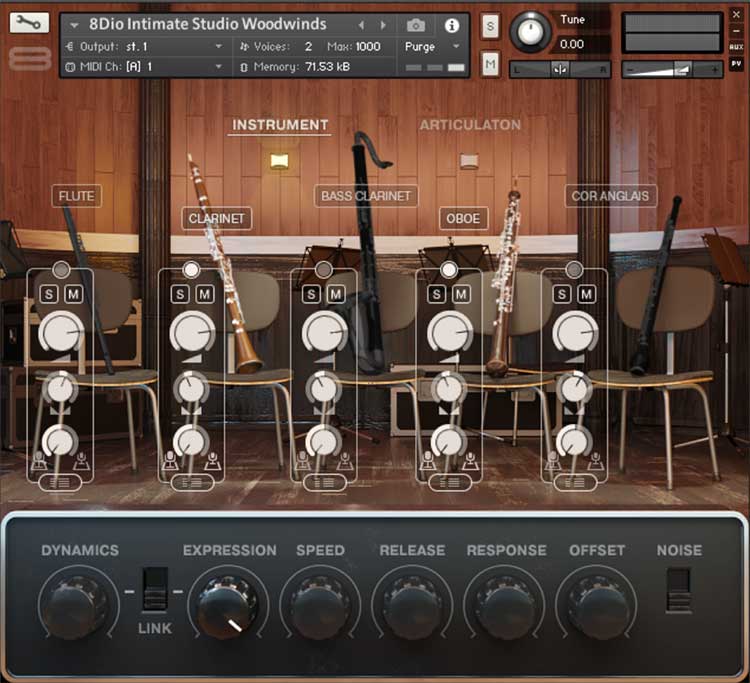
Task: Toggle the Cor Anglais power button
Action: point(574,270)
